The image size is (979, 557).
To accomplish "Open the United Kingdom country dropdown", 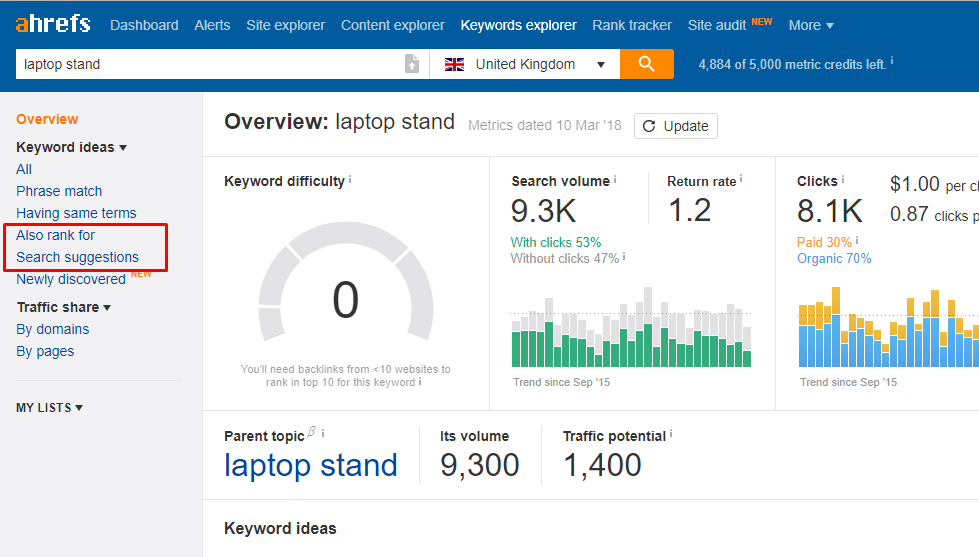I will pyautogui.click(x=524, y=64).
